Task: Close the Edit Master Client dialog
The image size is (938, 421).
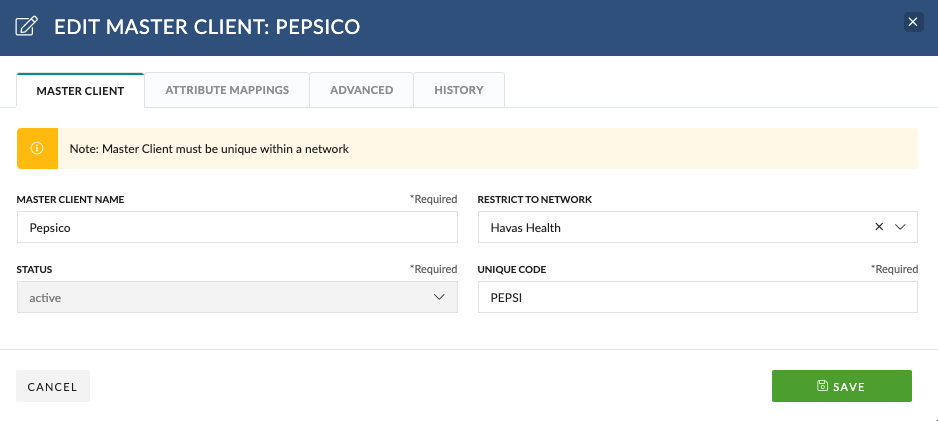Action: 913,22
